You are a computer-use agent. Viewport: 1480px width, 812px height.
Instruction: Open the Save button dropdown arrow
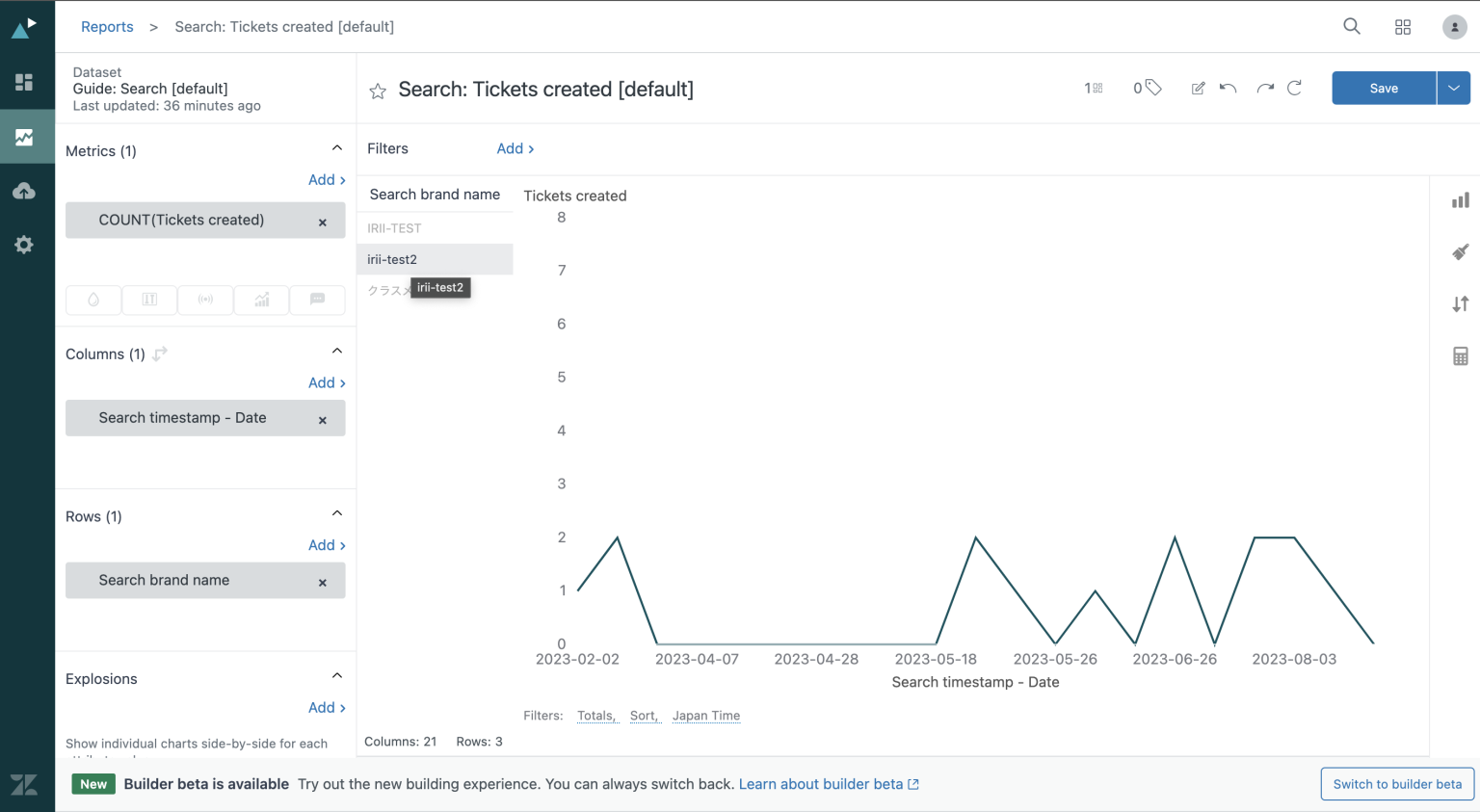click(1454, 88)
